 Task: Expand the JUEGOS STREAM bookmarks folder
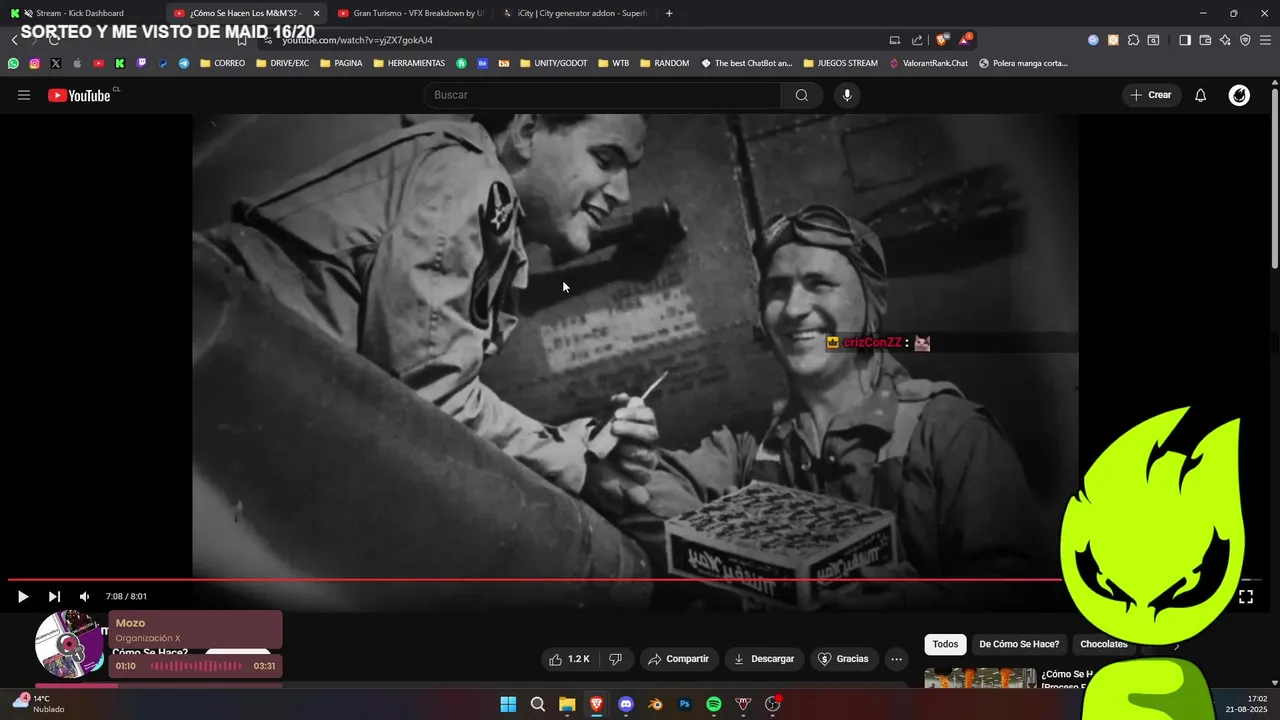coord(840,63)
